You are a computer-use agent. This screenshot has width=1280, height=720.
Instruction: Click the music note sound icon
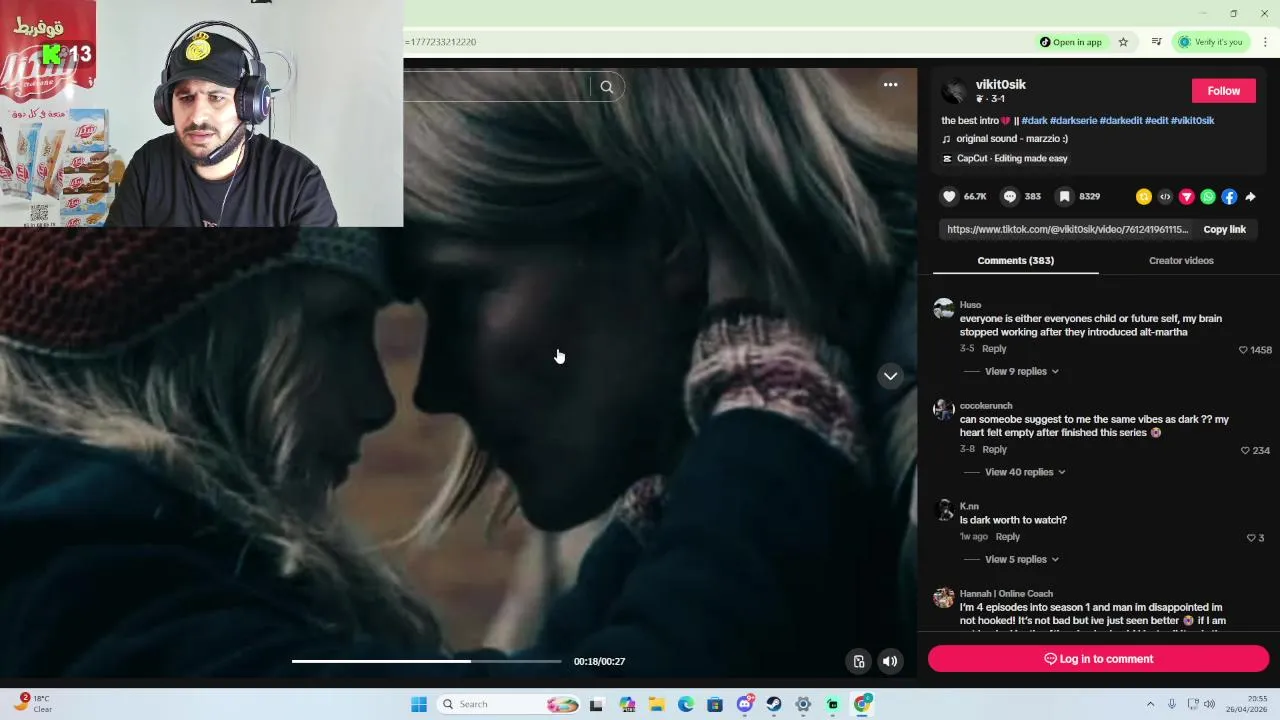(x=947, y=139)
